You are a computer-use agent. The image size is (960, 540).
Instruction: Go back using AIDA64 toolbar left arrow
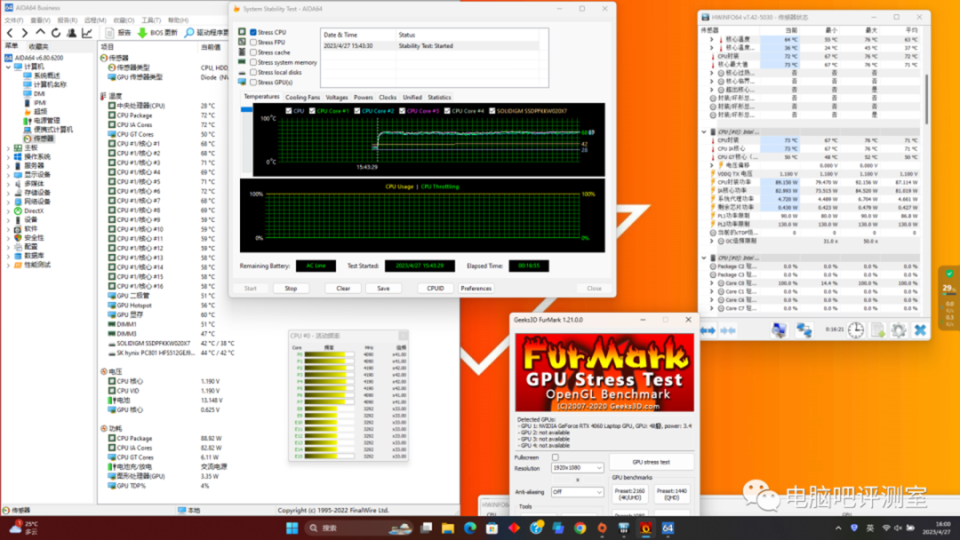coord(10,33)
